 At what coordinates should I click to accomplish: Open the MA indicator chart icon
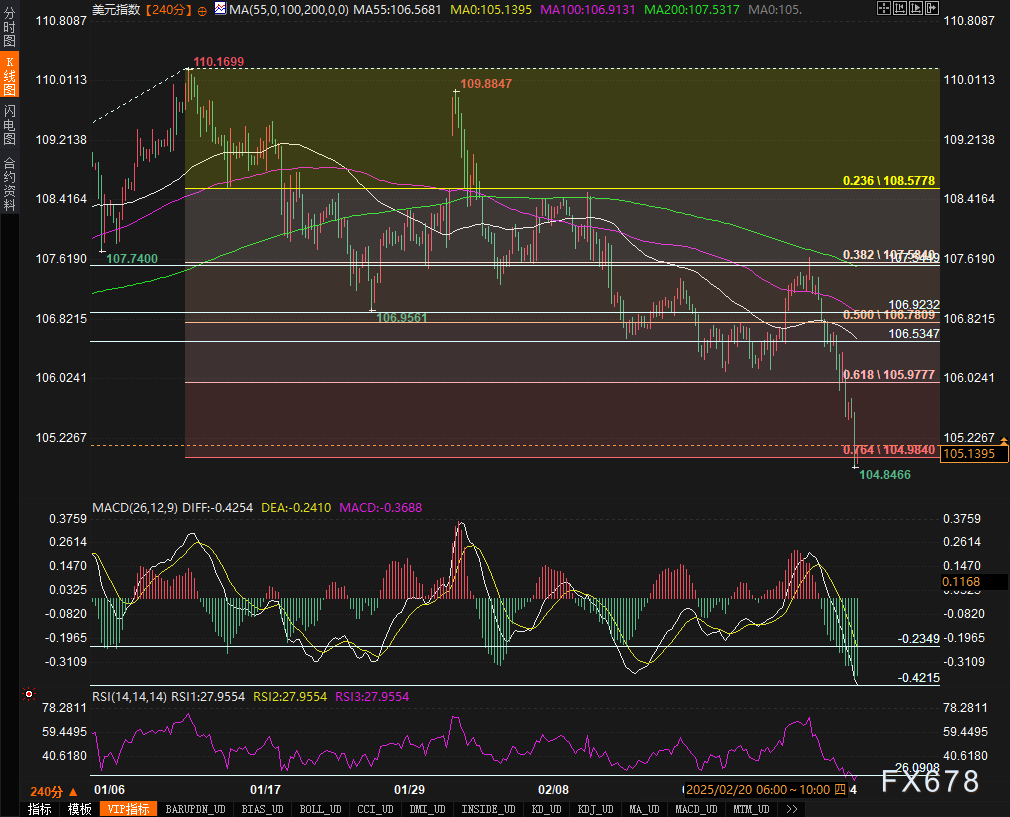click(x=219, y=10)
